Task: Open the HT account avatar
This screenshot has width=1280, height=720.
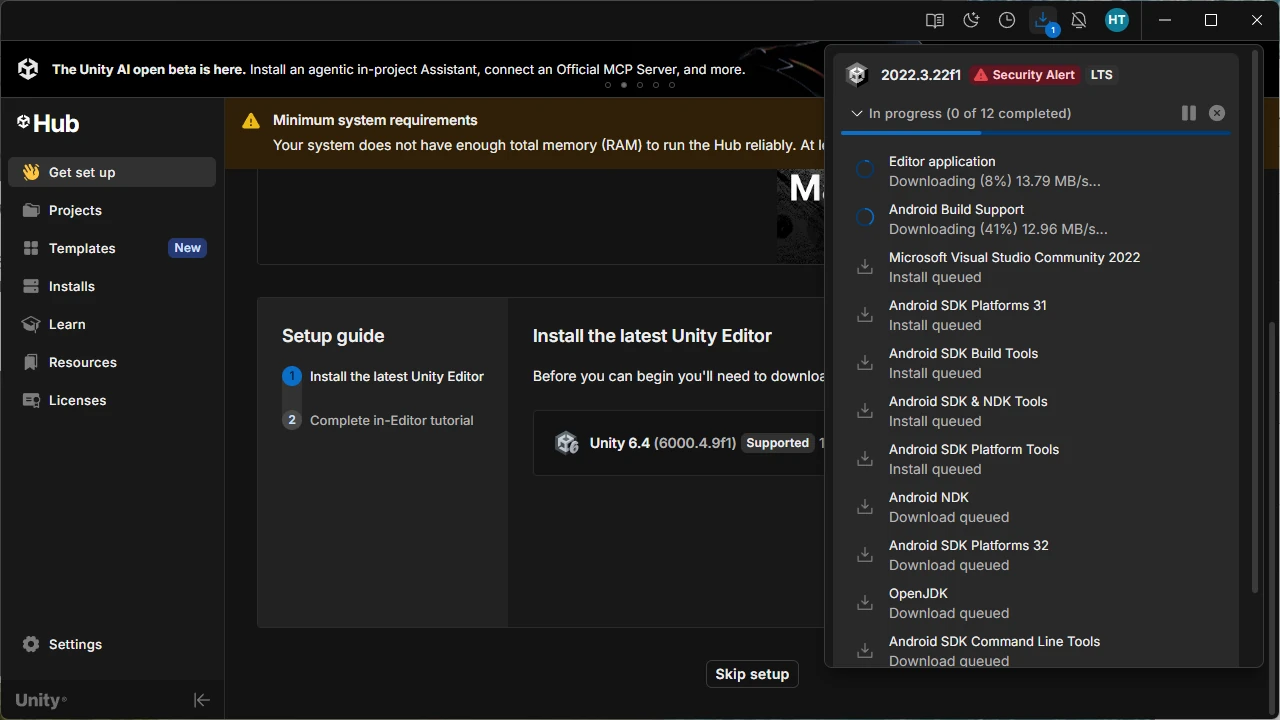Action: (x=1117, y=20)
